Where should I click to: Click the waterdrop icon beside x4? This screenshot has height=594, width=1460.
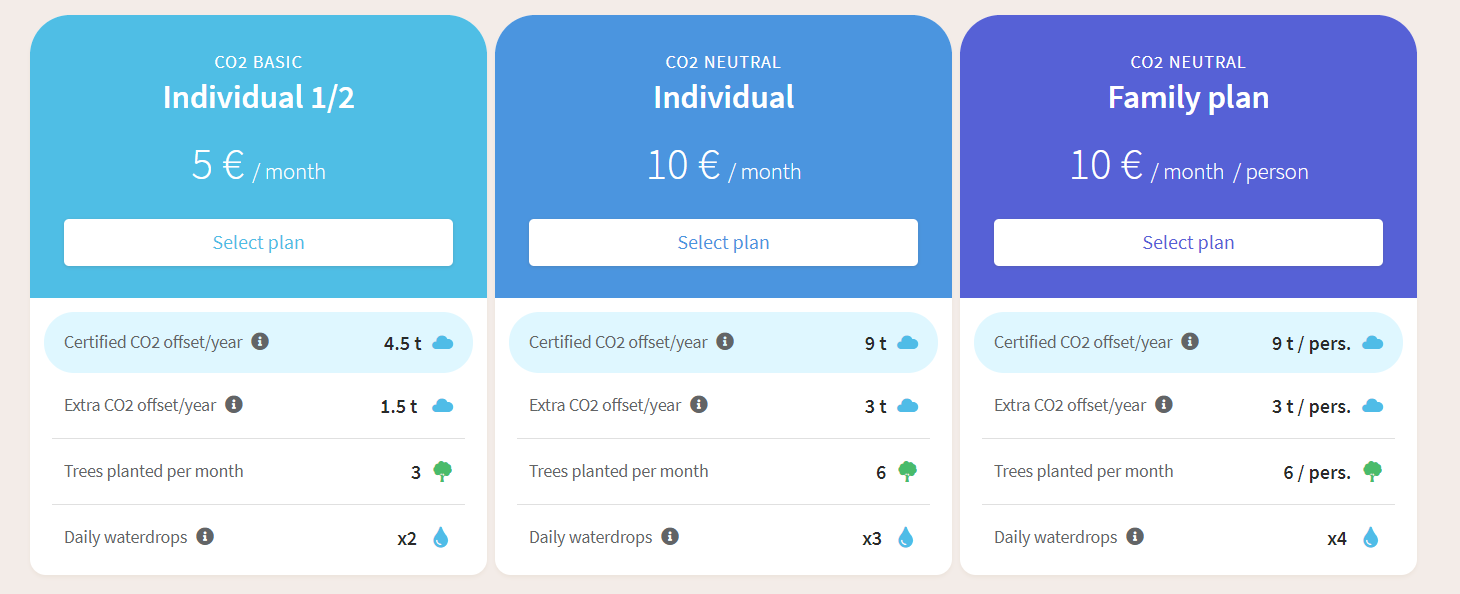click(1370, 538)
